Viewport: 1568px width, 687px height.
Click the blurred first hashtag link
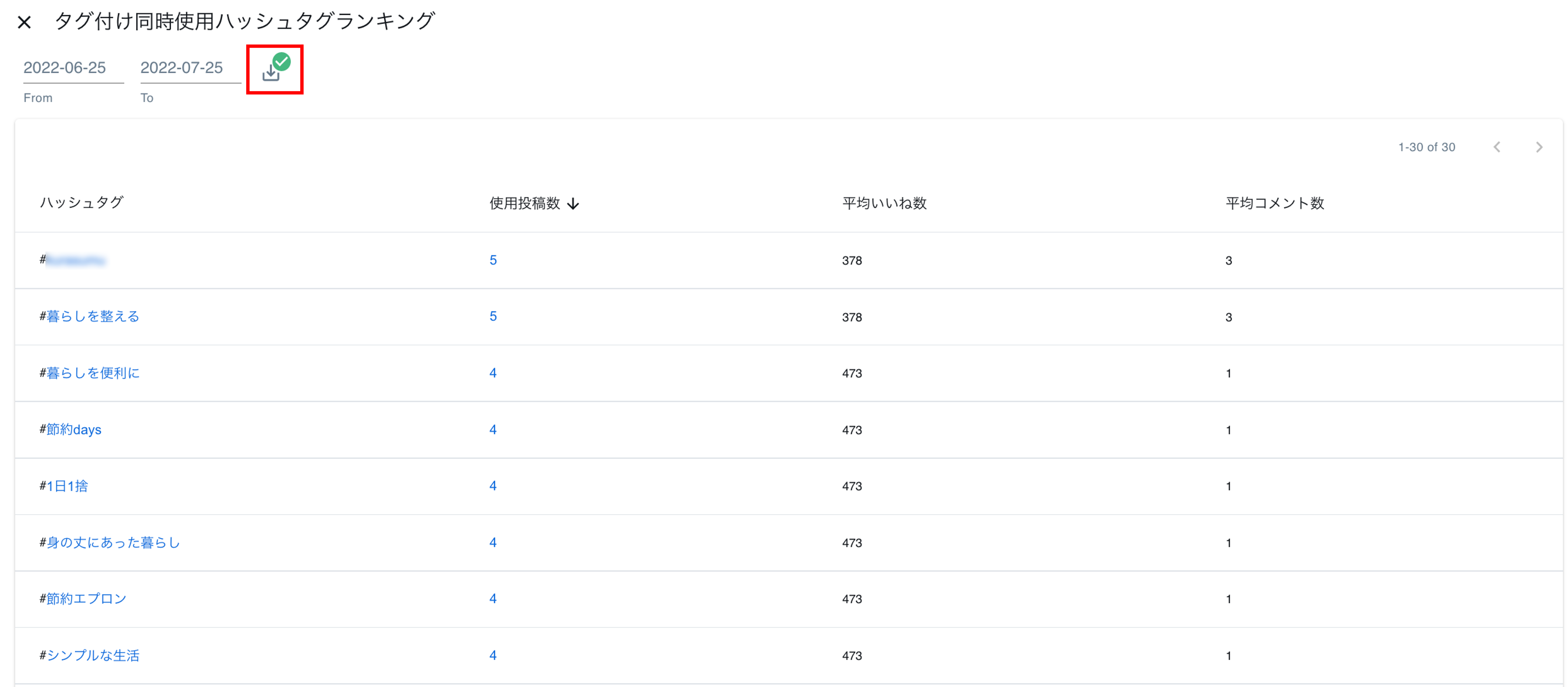[x=76, y=261]
